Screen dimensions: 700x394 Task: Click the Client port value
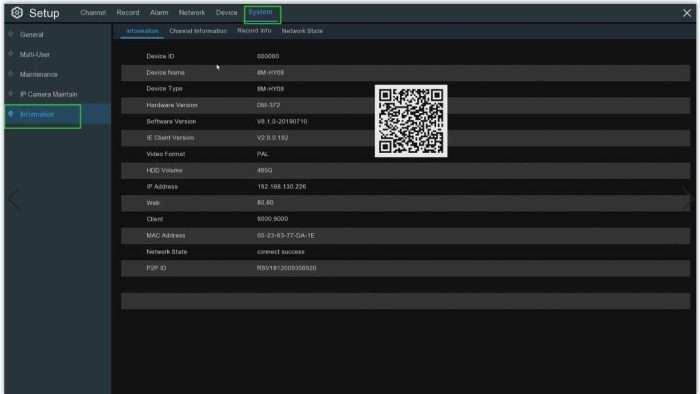(x=272, y=219)
